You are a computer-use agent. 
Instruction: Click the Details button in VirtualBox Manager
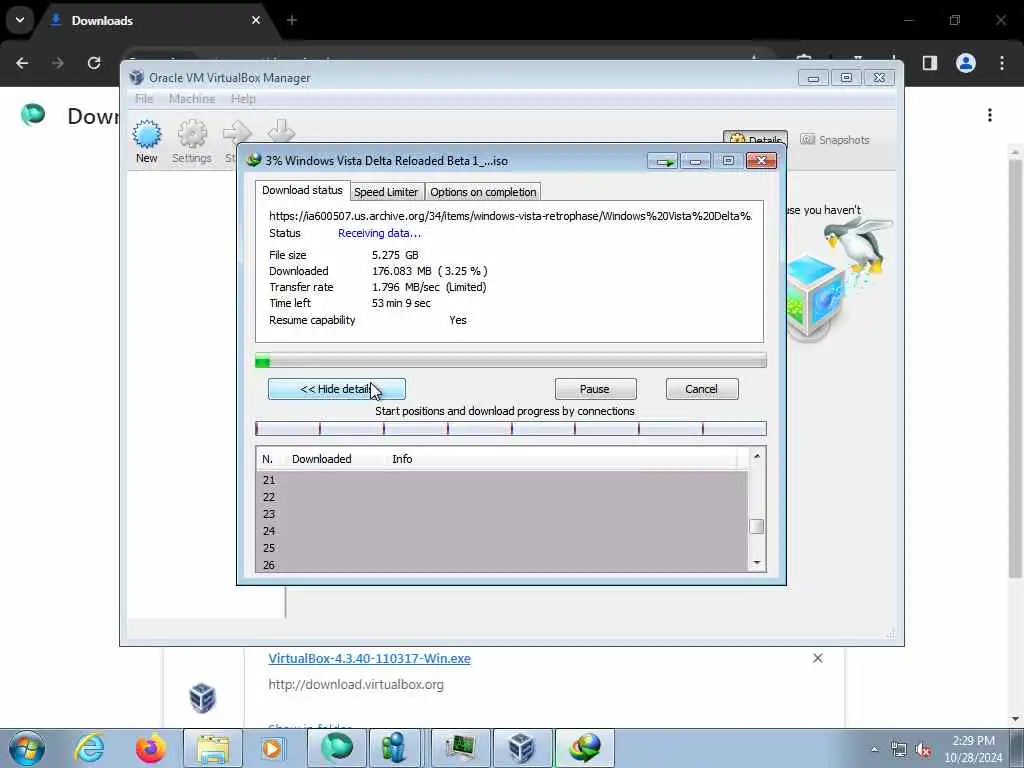tap(755, 139)
